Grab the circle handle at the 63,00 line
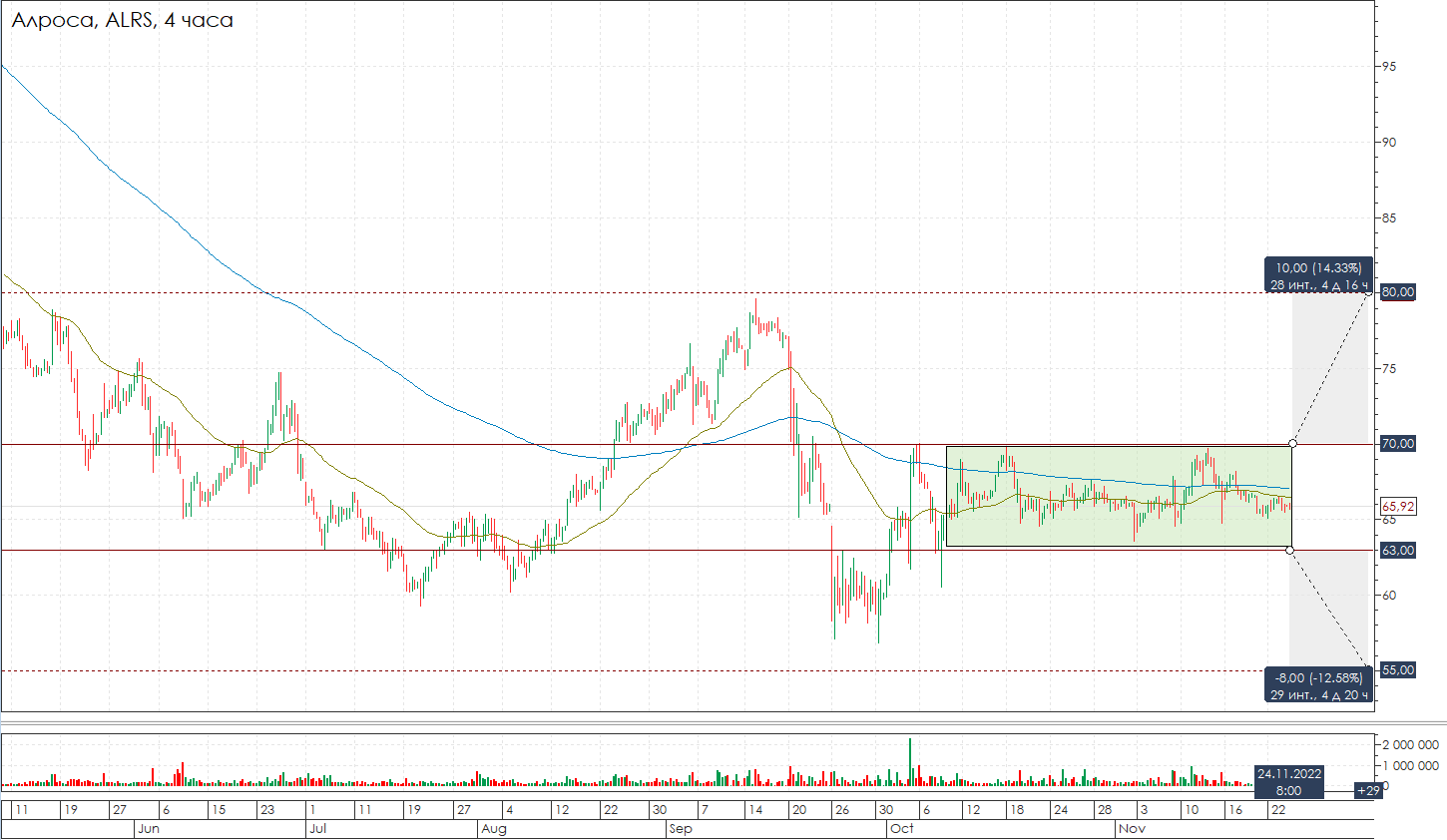This screenshot has height=840, width=1447. (1290, 551)
